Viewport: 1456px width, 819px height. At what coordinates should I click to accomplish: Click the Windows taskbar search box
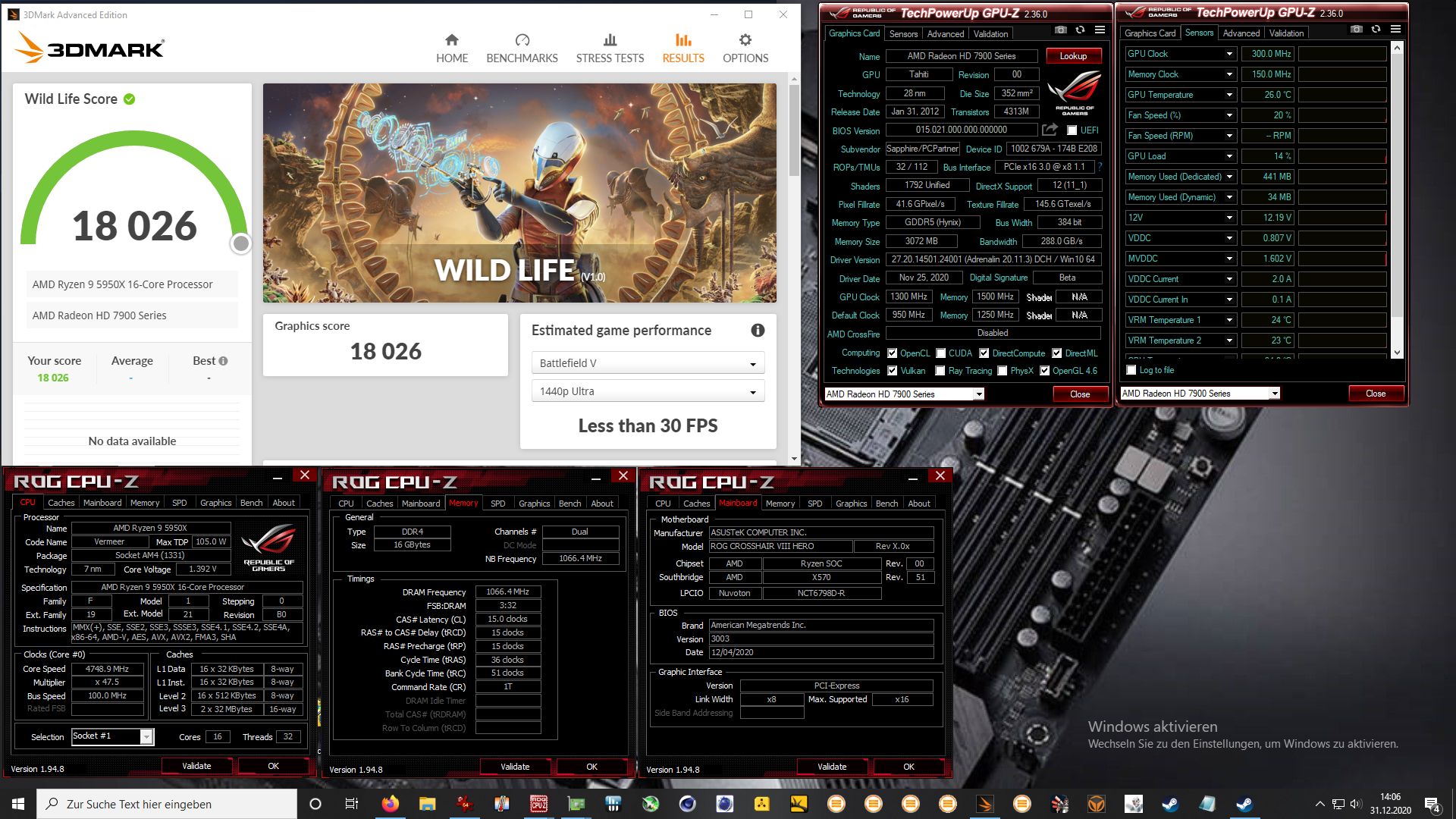click(x=167, y=804)
